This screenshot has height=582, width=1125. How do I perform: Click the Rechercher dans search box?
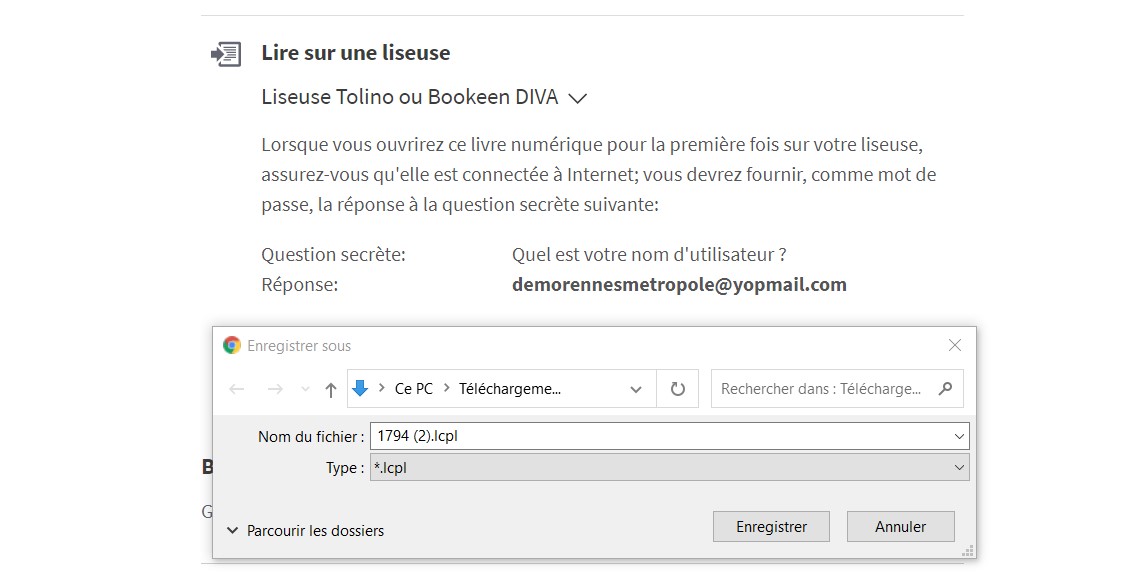[820, 389]
